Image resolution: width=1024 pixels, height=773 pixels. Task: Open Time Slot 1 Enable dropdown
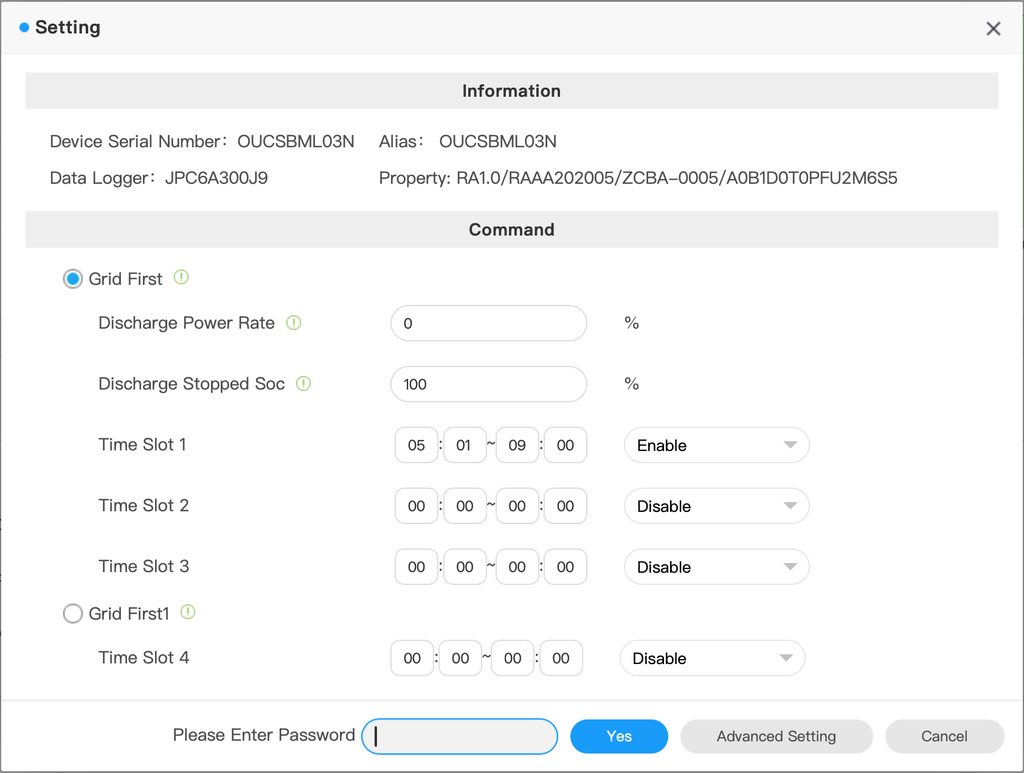pyautogui.click(x=716, y=445)
